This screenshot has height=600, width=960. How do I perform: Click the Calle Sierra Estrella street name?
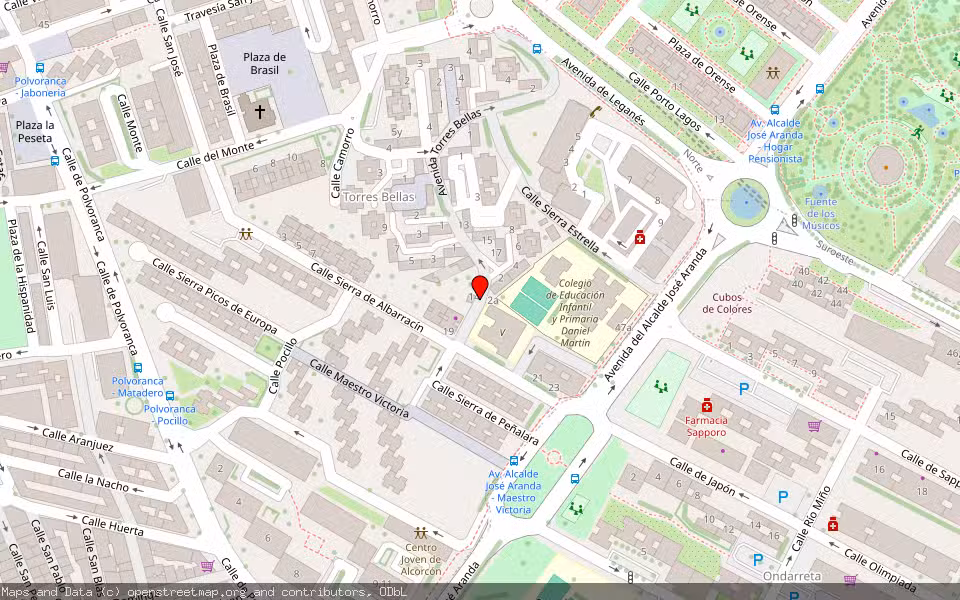(x=560, y=220)
